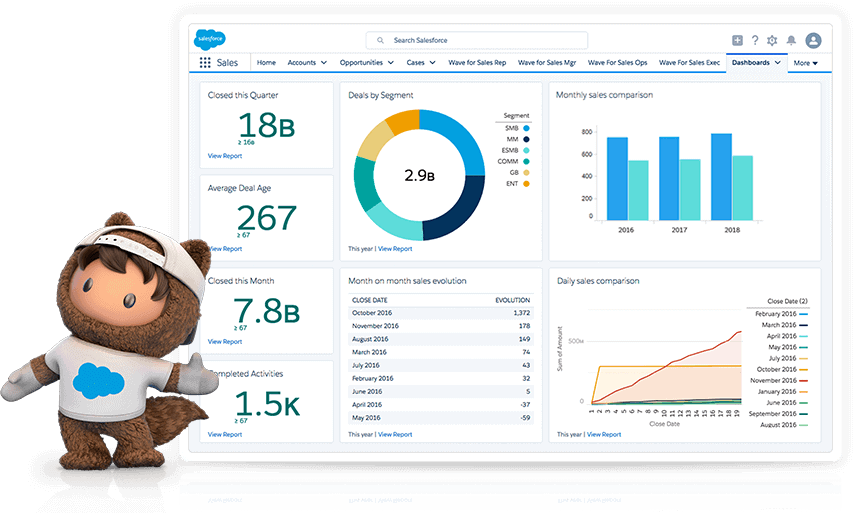Click the COMM segment legend swatch
Screen dimensions: 858x513
526,162
